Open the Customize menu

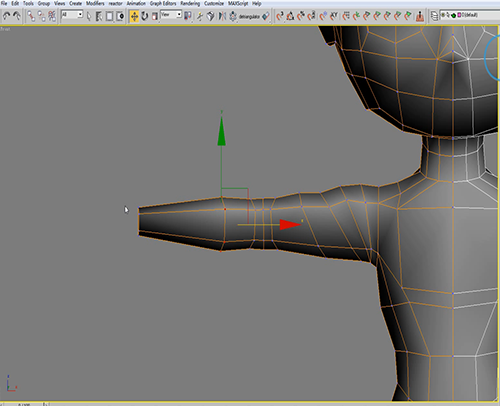[x=214, y=3]
